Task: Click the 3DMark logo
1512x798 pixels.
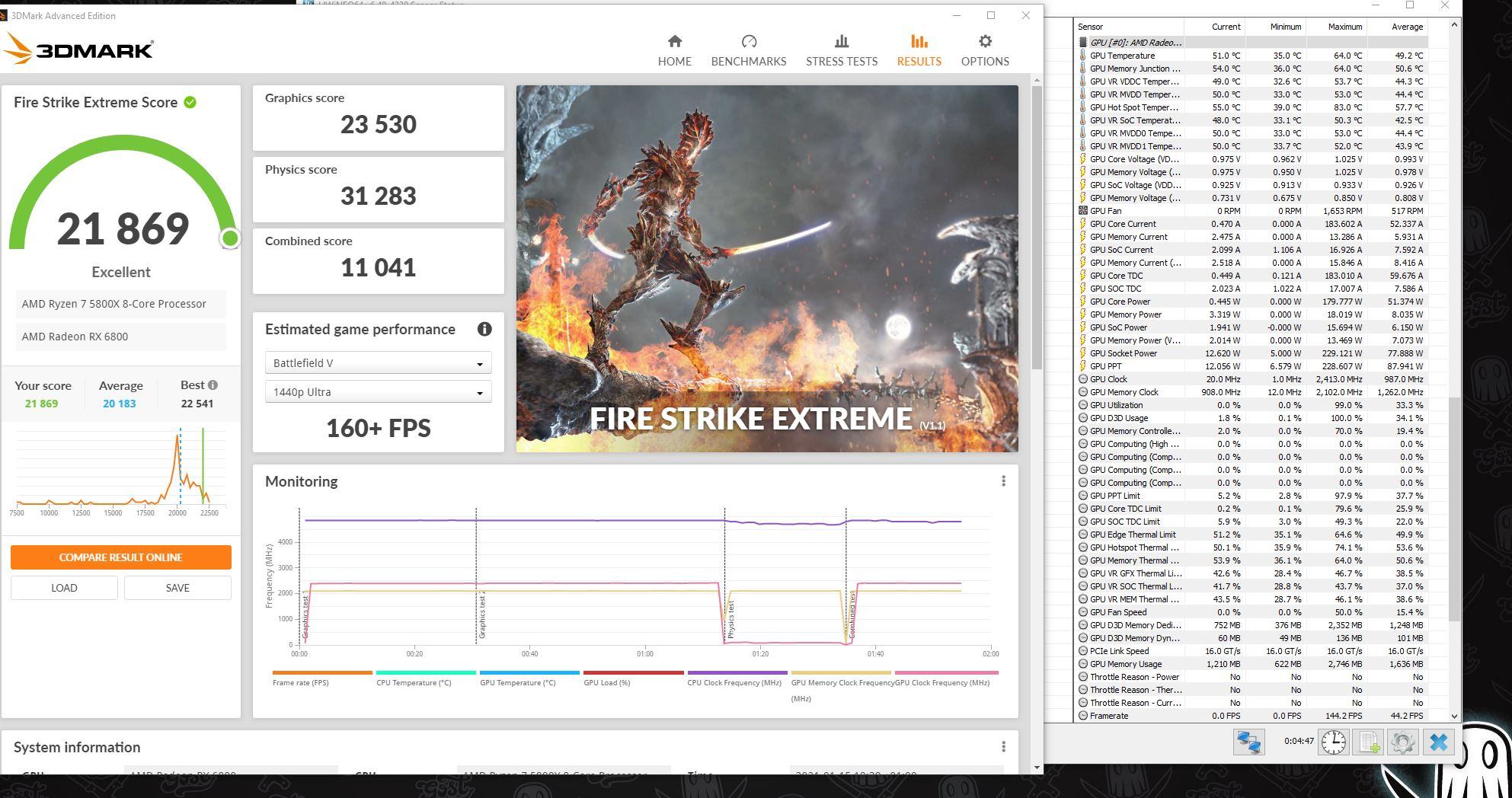Action: pos(79,50)
